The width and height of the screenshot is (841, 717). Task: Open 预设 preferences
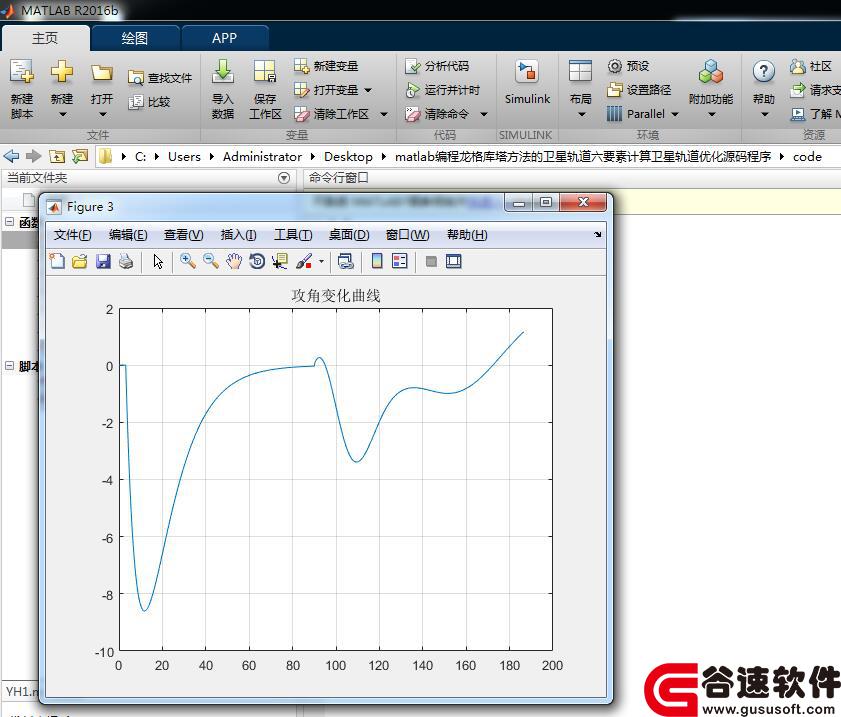628,66
